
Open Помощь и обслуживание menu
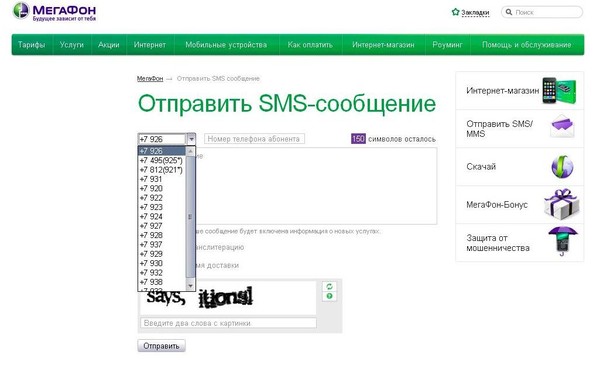point(527,45)
